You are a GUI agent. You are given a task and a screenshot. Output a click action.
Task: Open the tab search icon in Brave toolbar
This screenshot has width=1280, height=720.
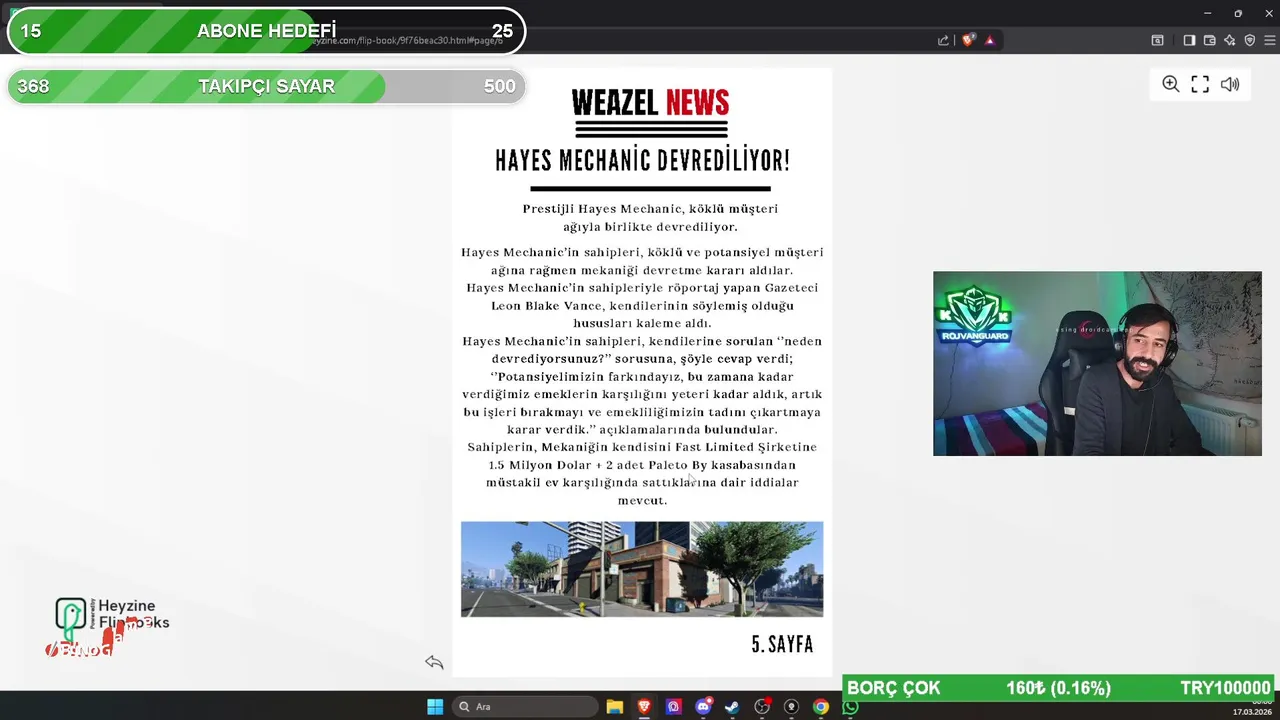1157,40
